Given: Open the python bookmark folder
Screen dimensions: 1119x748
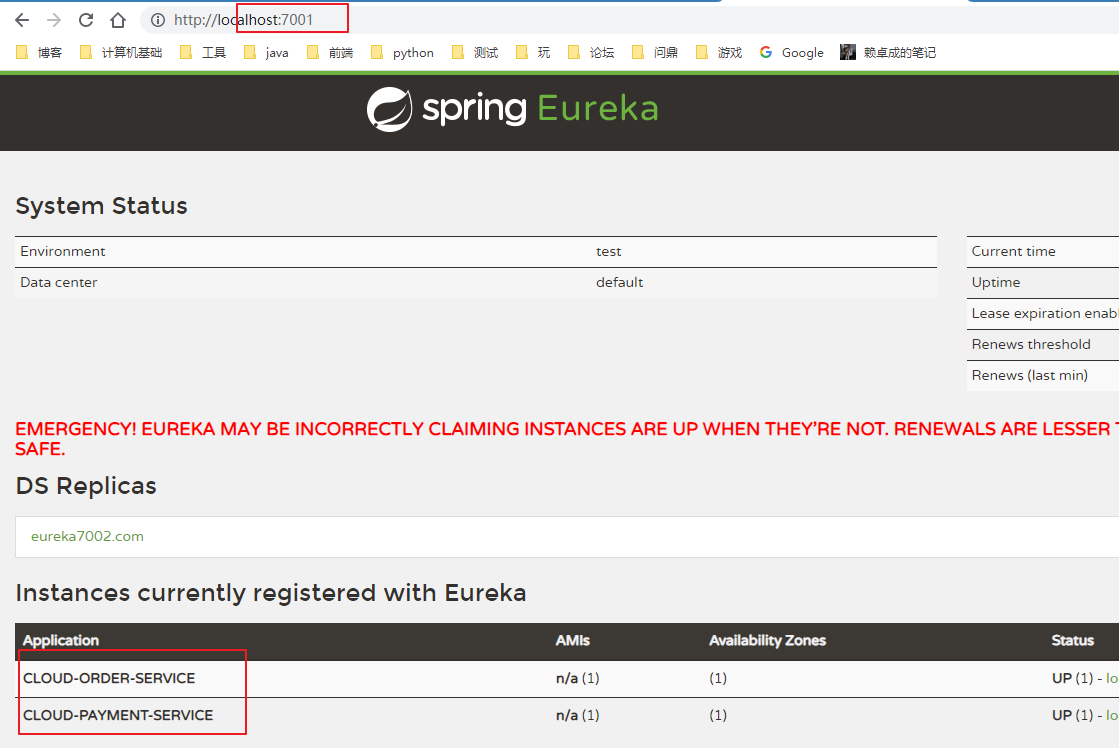Looking at the screenshot, I should (x=402, y=52).
